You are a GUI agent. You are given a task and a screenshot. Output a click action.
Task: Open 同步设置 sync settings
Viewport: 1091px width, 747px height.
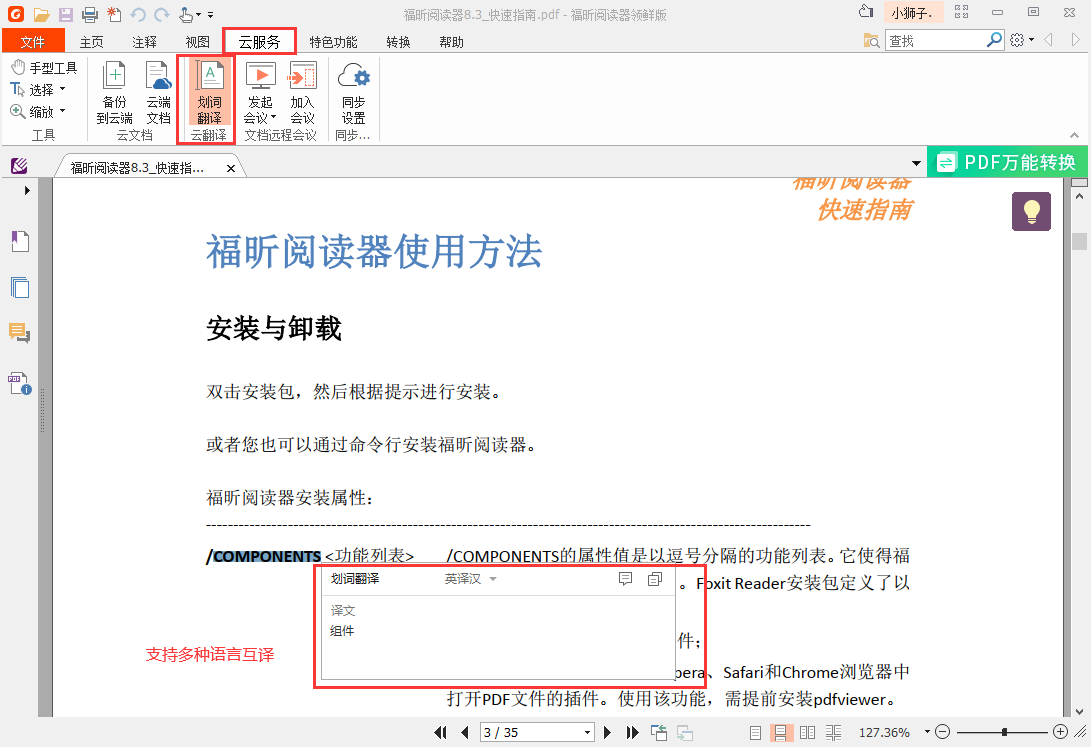coord(353,93)
